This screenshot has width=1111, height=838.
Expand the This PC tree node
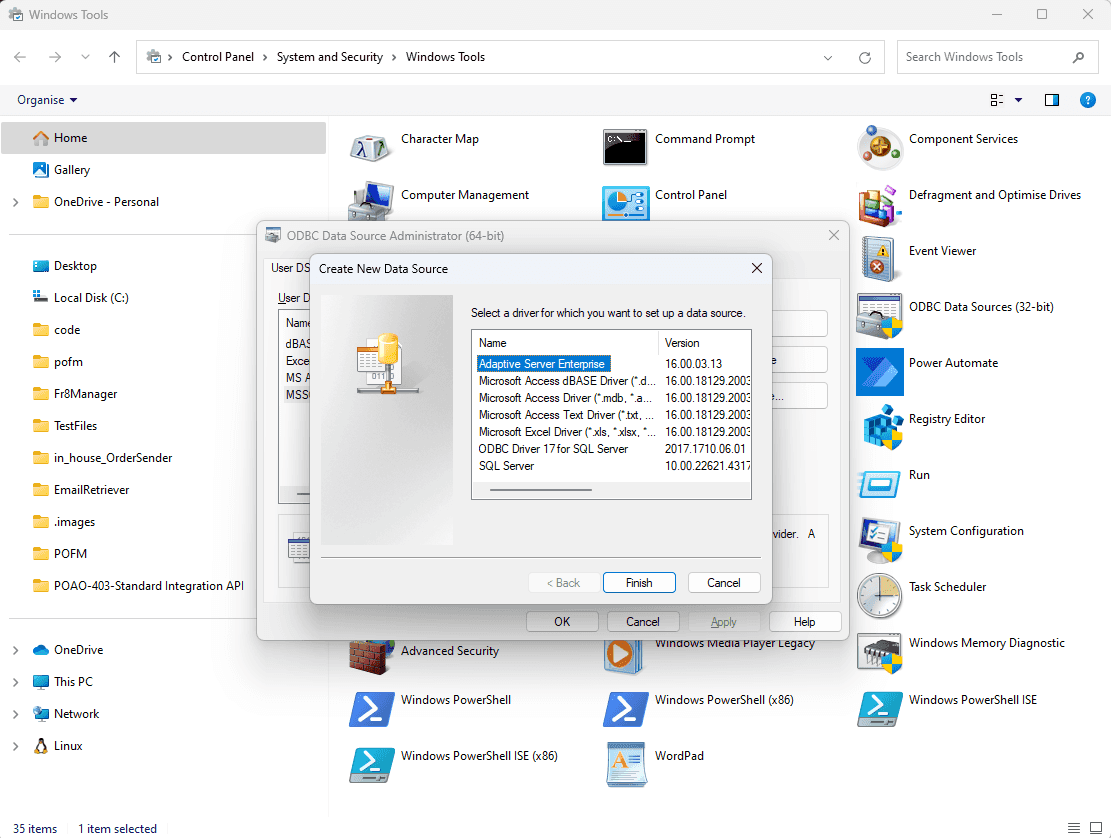(x=15, y=682)
